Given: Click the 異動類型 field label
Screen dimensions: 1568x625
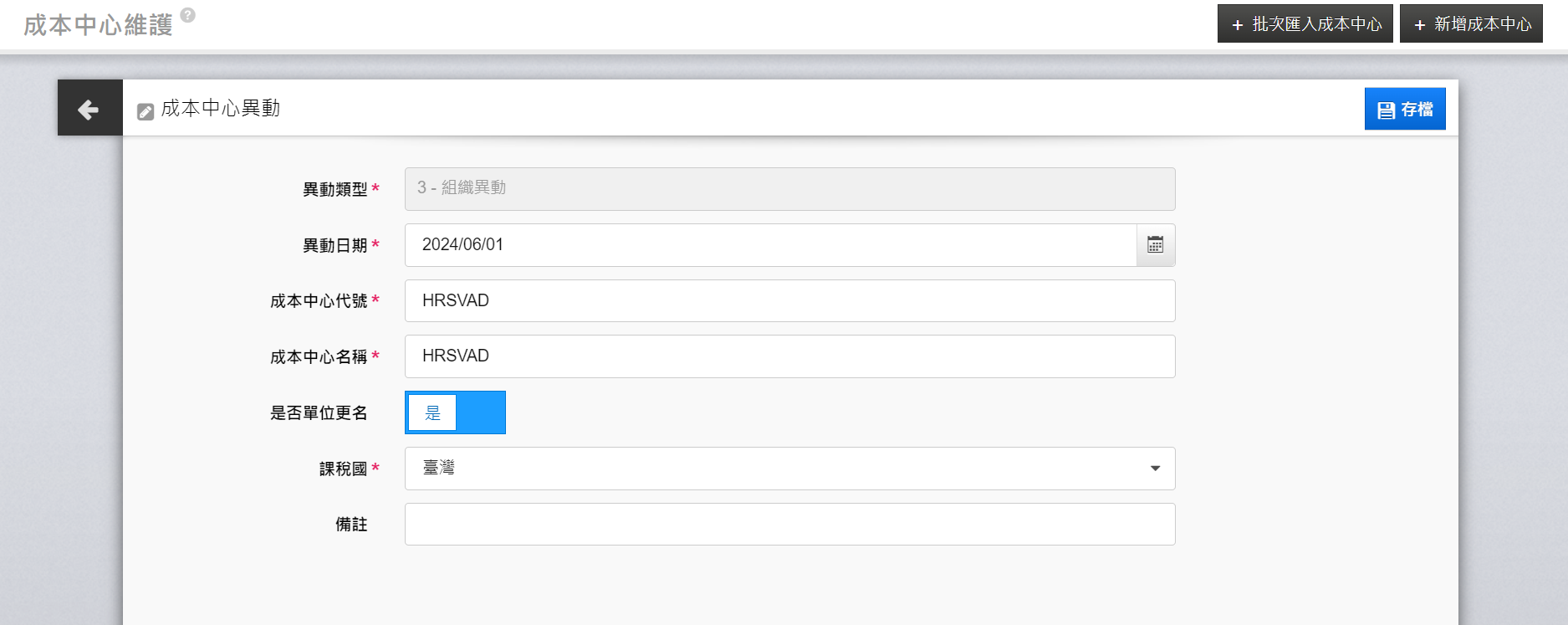Looking at the screenshot, I should pos(335,190).
